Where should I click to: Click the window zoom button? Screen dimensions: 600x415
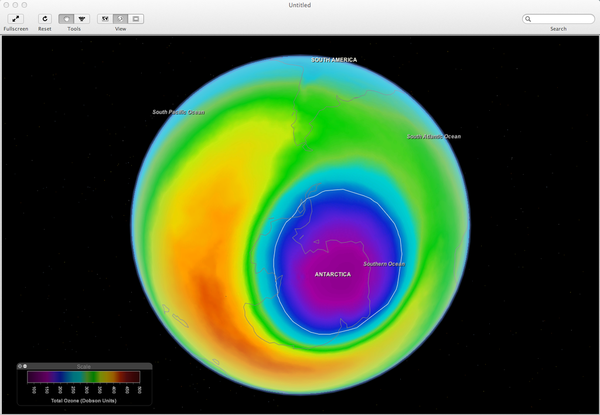25,5
